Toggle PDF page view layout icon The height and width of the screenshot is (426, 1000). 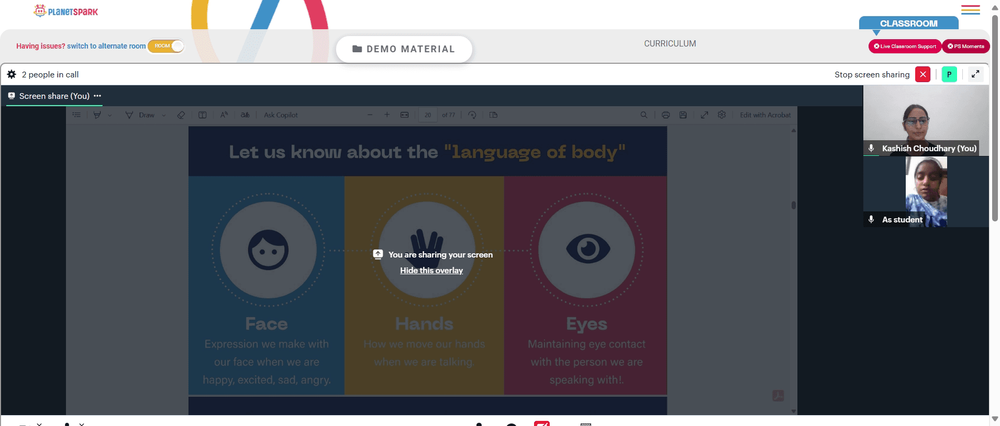[202, 115]
